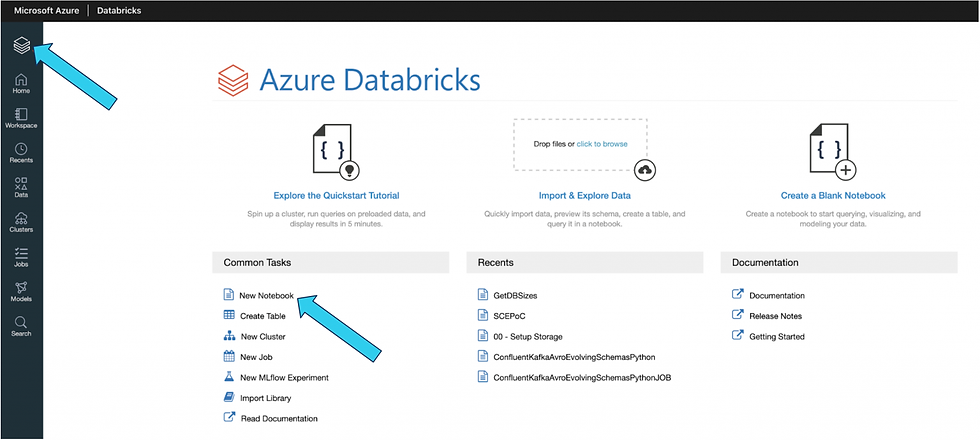980x440 pixels.
Task: Click the 00 - Setup Storage notebook icon
Action: point(482,336)
